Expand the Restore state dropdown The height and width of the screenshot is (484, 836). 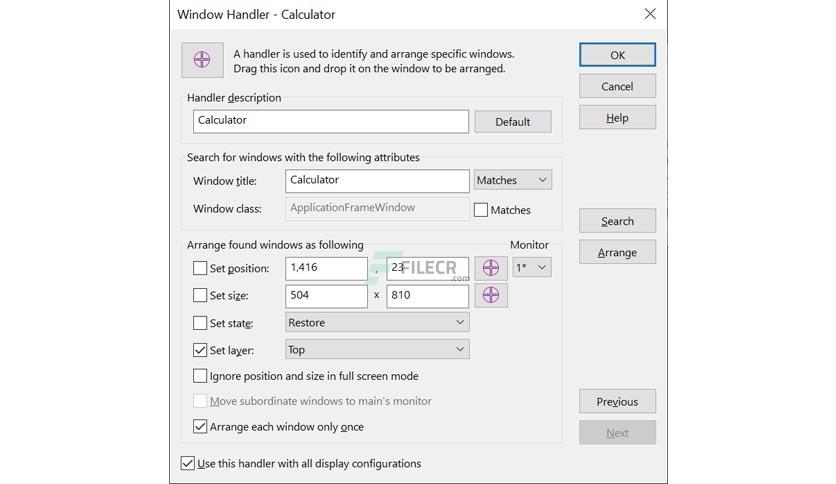click(377, 322)
